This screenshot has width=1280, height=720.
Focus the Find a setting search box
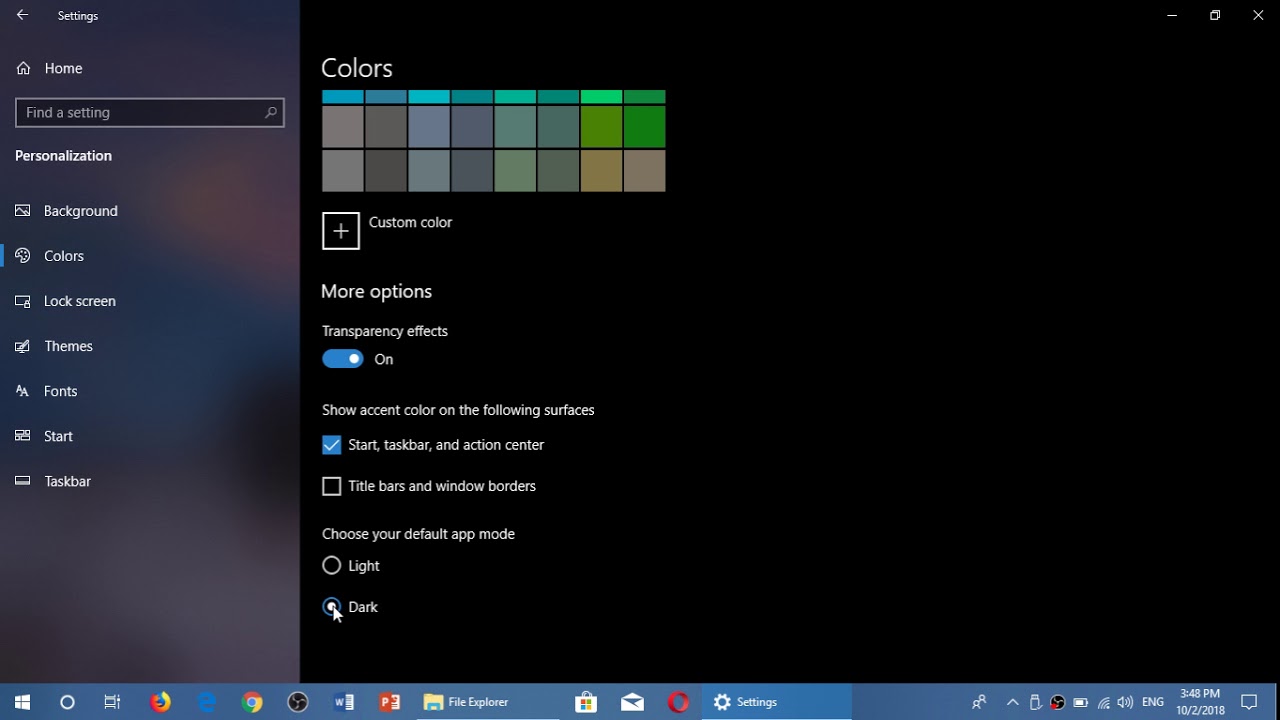[x=150, y=113]
